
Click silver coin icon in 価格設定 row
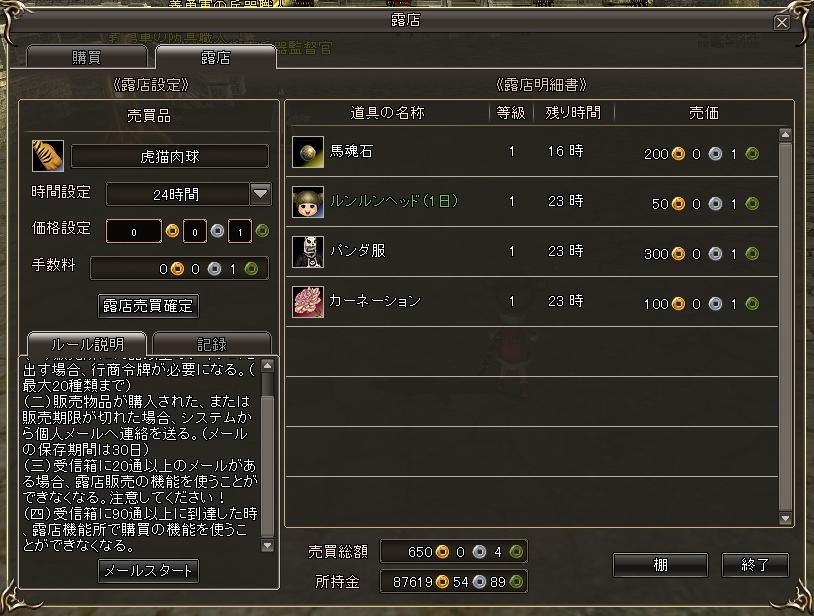pos(218,230)
